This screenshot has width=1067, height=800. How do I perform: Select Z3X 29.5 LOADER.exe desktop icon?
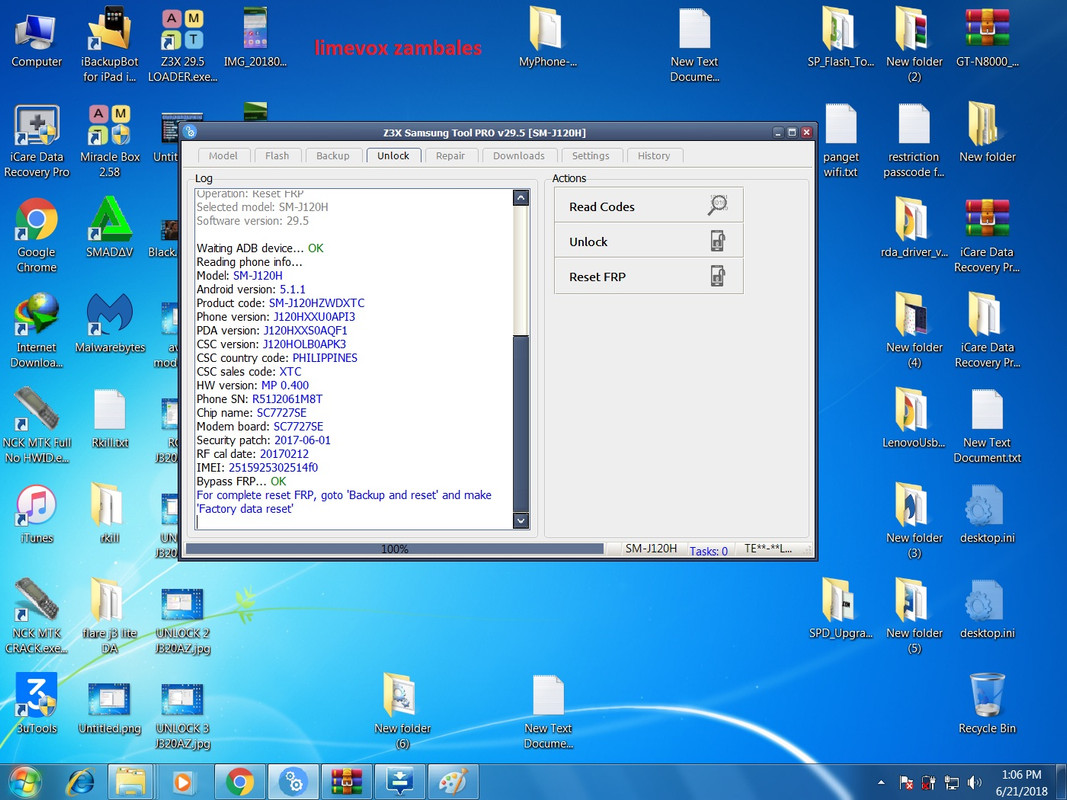point(182,45)
